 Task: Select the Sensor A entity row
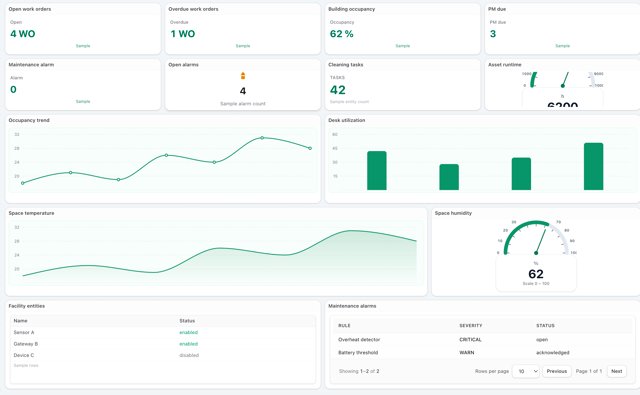tap(162, 332)
